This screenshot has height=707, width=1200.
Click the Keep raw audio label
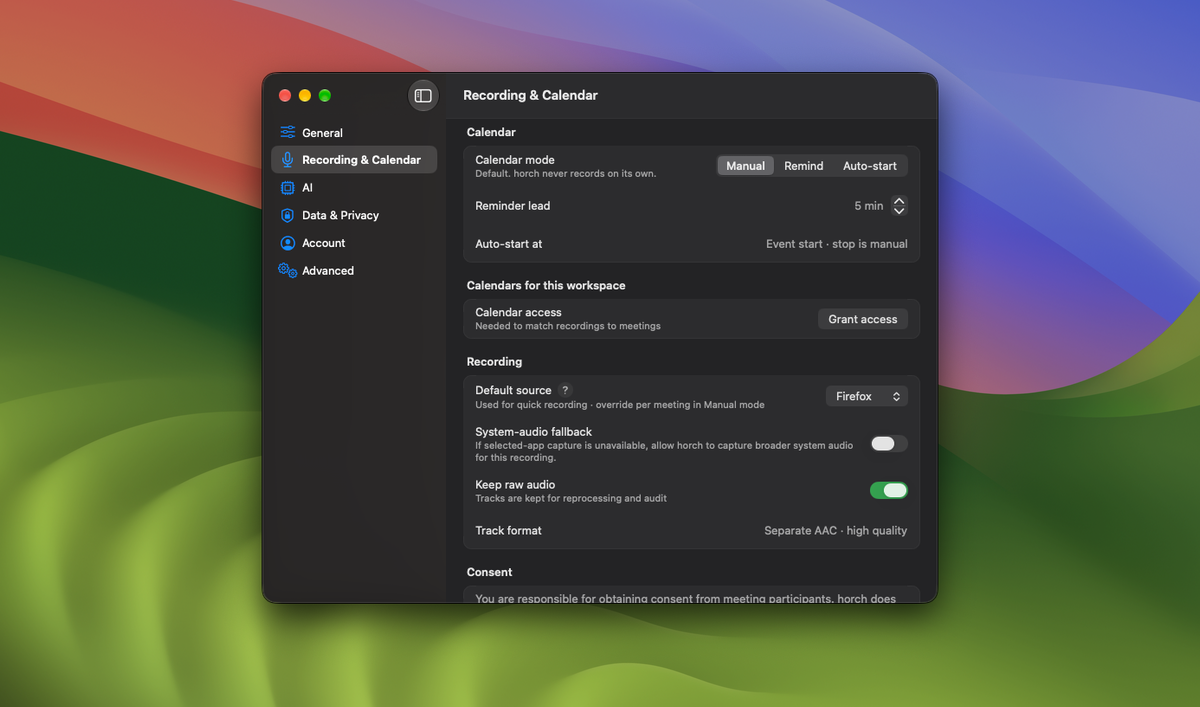click(x=515, y=485)
